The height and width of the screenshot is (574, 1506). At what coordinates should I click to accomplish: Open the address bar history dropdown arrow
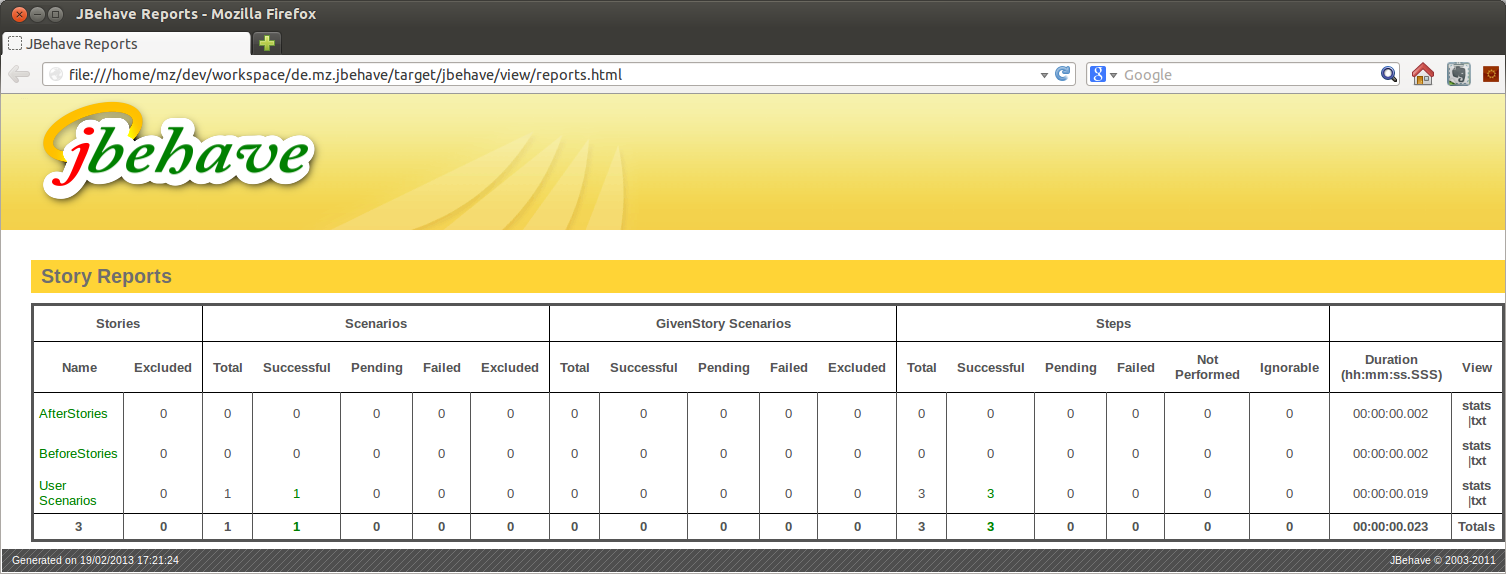1044,75
